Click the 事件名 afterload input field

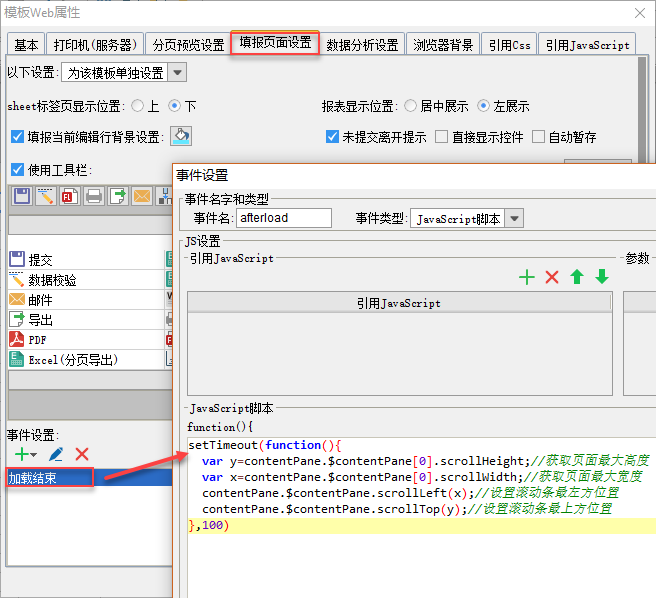[284, 218]
